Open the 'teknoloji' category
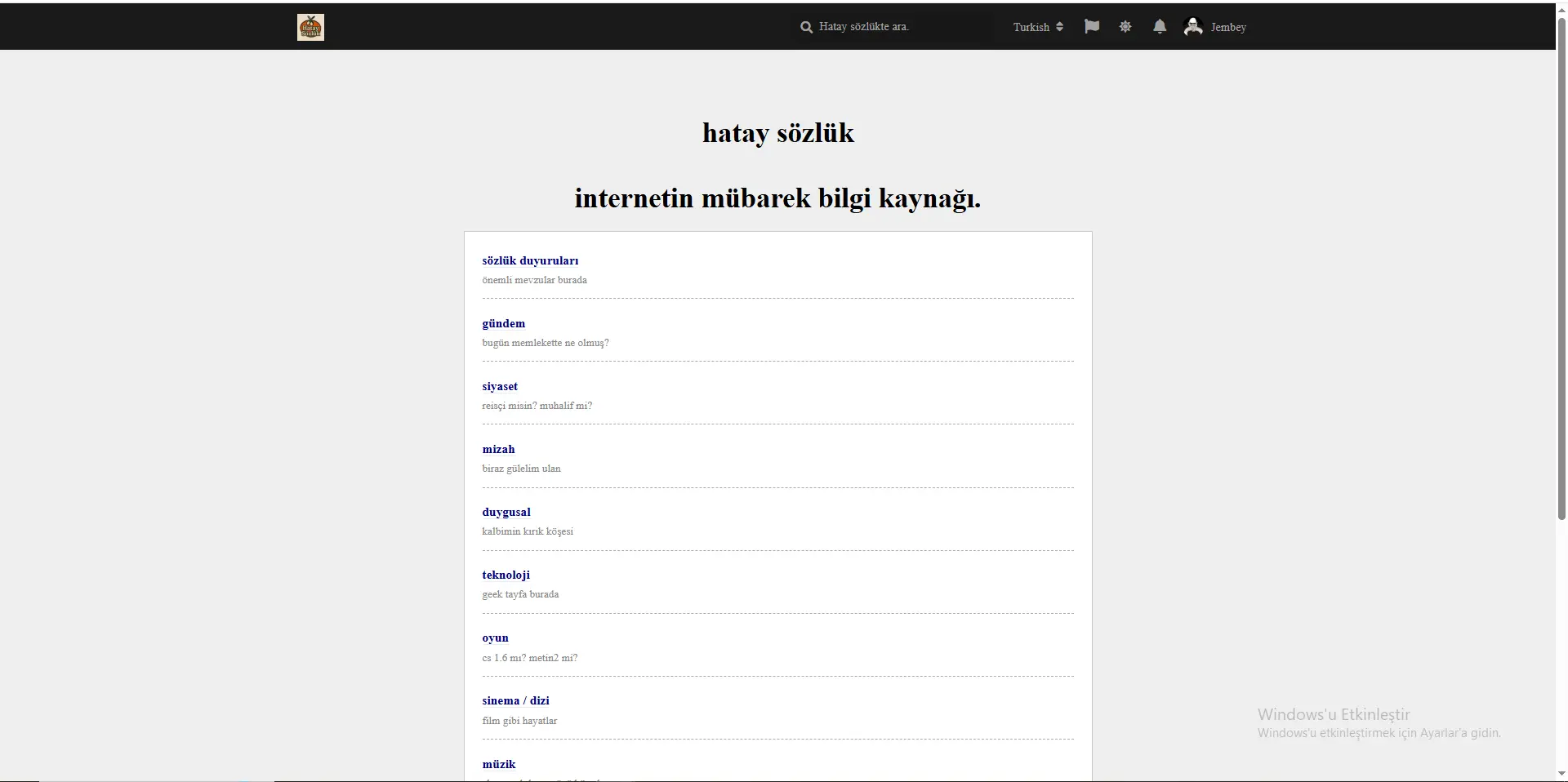 click(x=506, y=575)
